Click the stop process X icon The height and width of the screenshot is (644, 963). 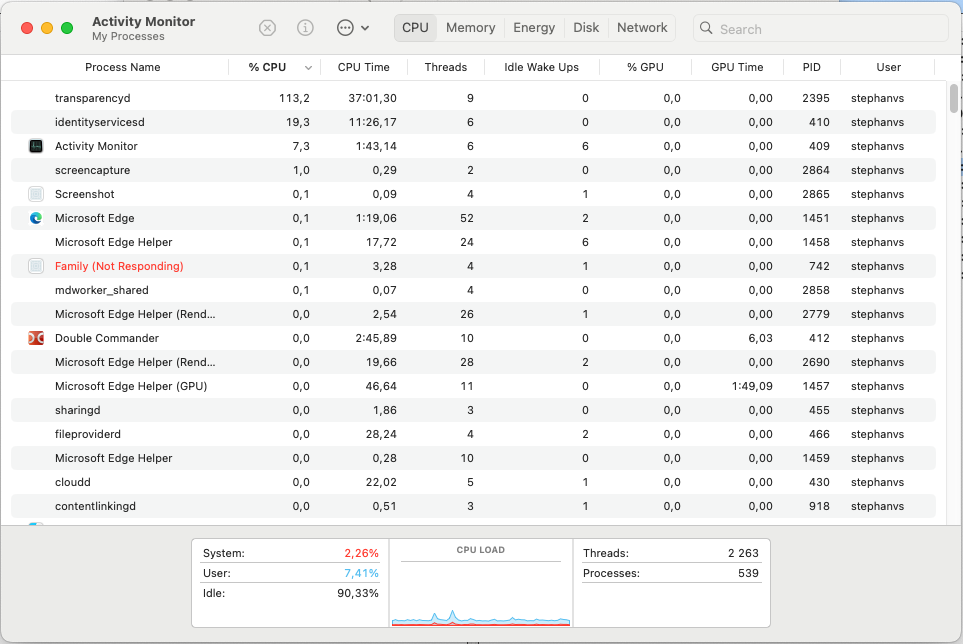point(267,28)
